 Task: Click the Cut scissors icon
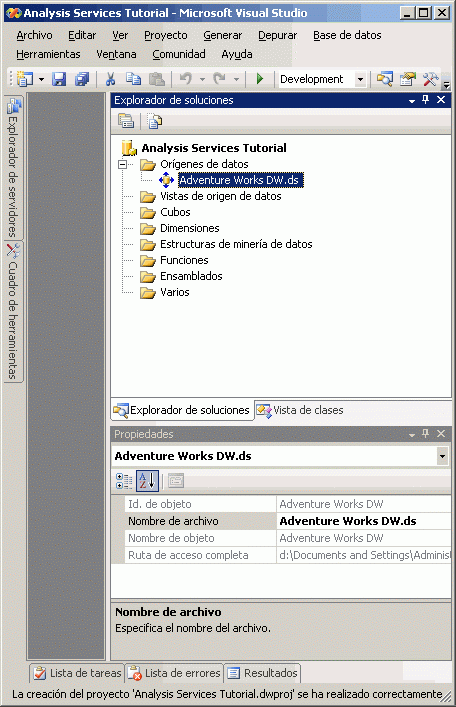[x=111, y=79]
